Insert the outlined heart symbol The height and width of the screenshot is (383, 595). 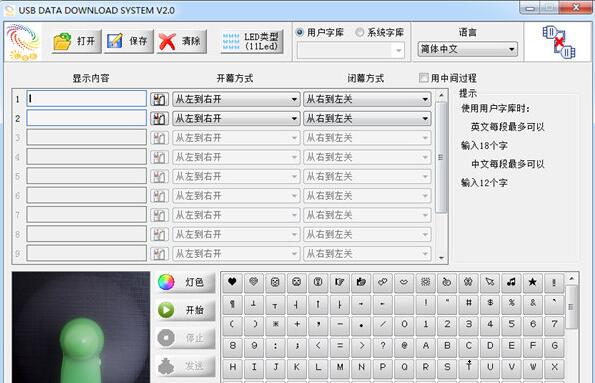pyautogui.click(x=253, y=282)
